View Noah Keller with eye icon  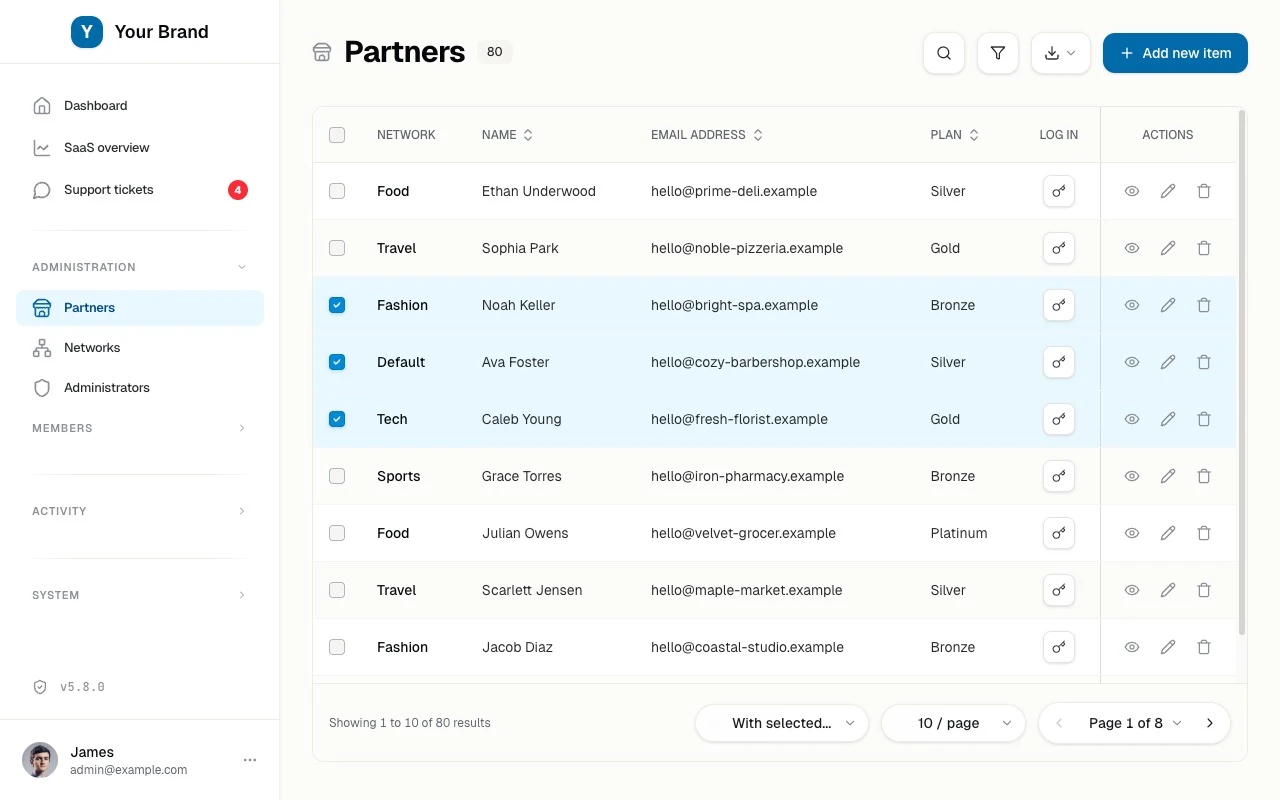pos(1132,305)
